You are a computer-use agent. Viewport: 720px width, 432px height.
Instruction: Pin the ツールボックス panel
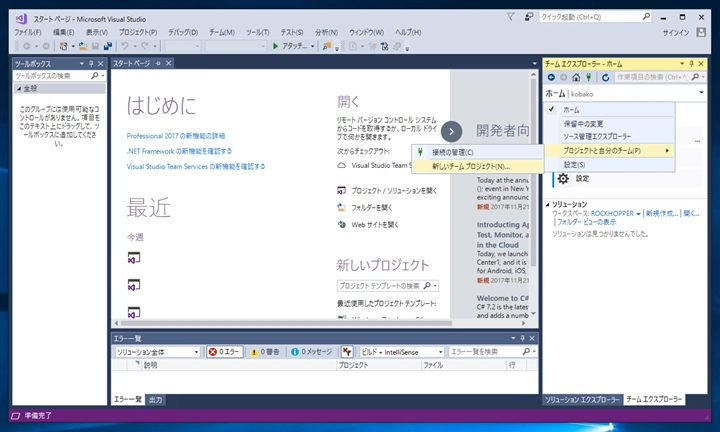91,63
